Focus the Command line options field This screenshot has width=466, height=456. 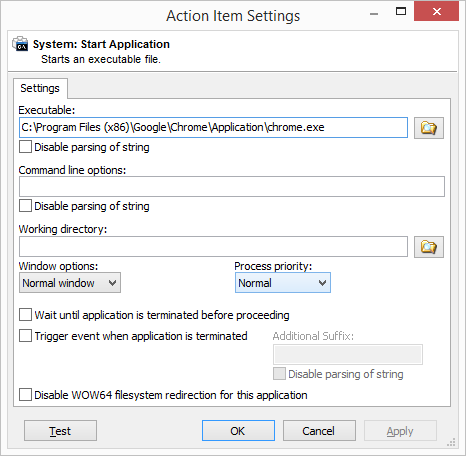(232, 186)
